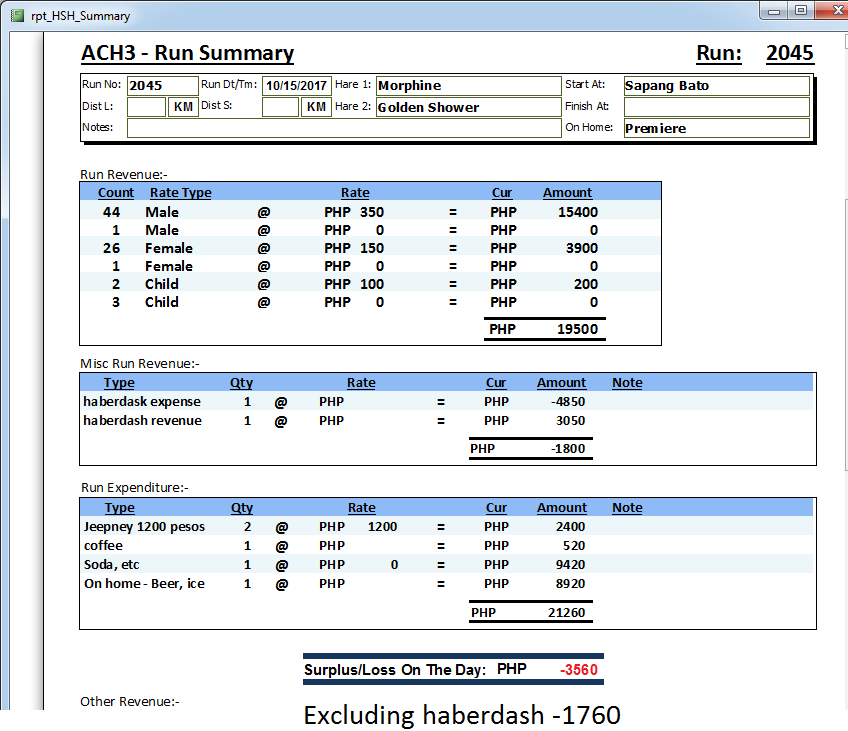This screenshot has height=731, width=848.
Task: Click the empty Dist S distance box
Action: click(280, 107)
